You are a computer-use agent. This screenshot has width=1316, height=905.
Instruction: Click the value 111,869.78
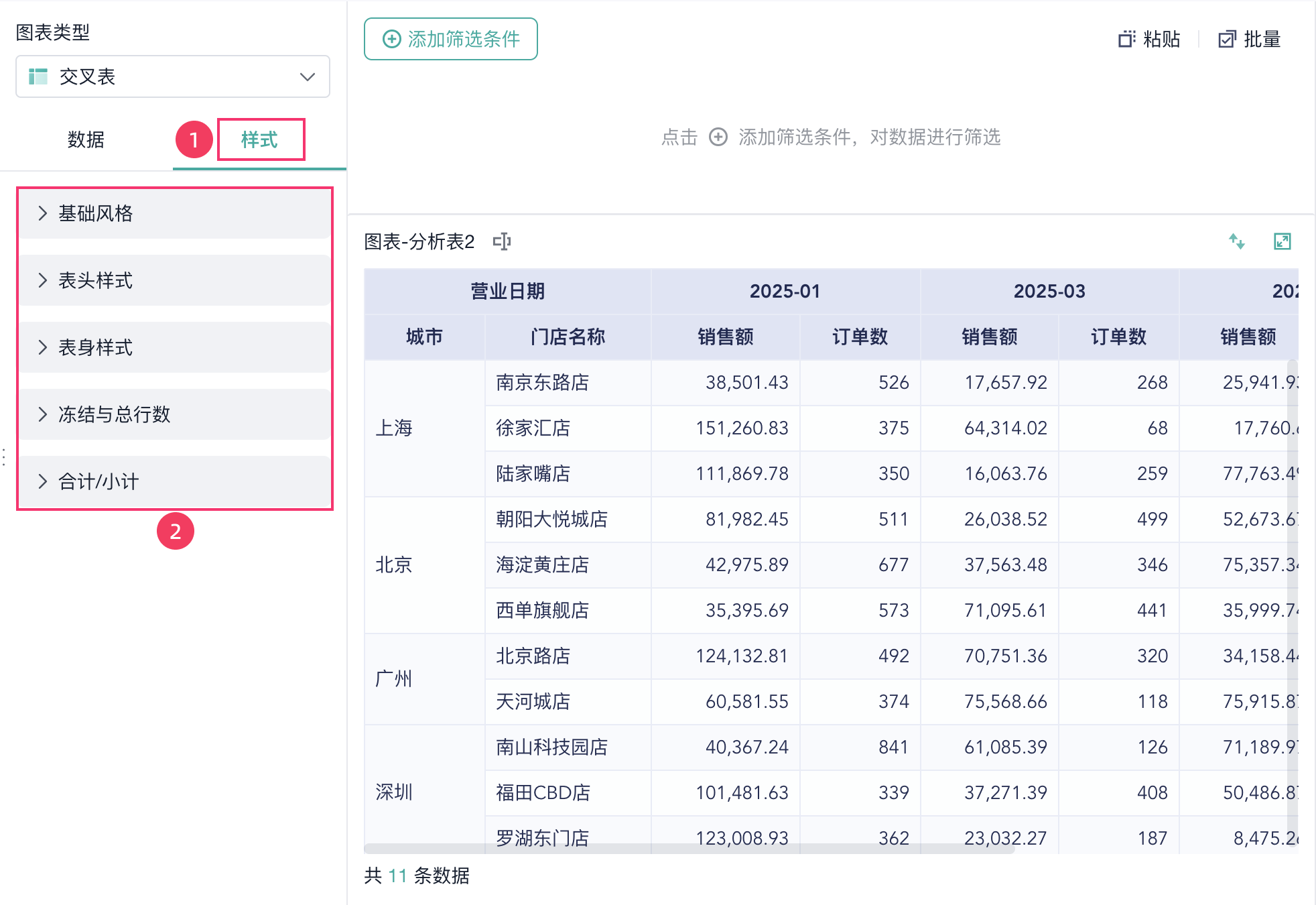coord(742,473)
